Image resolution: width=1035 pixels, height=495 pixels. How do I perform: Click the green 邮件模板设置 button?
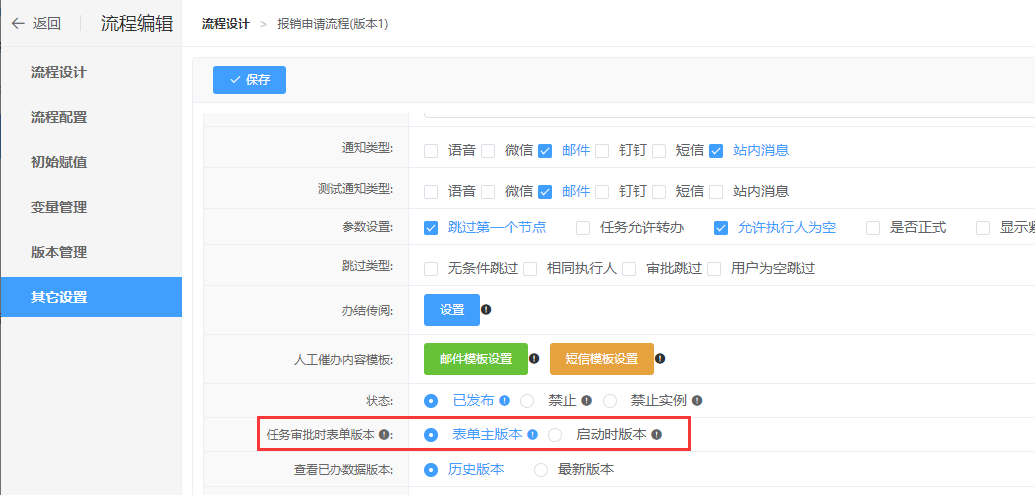point(475,359)
